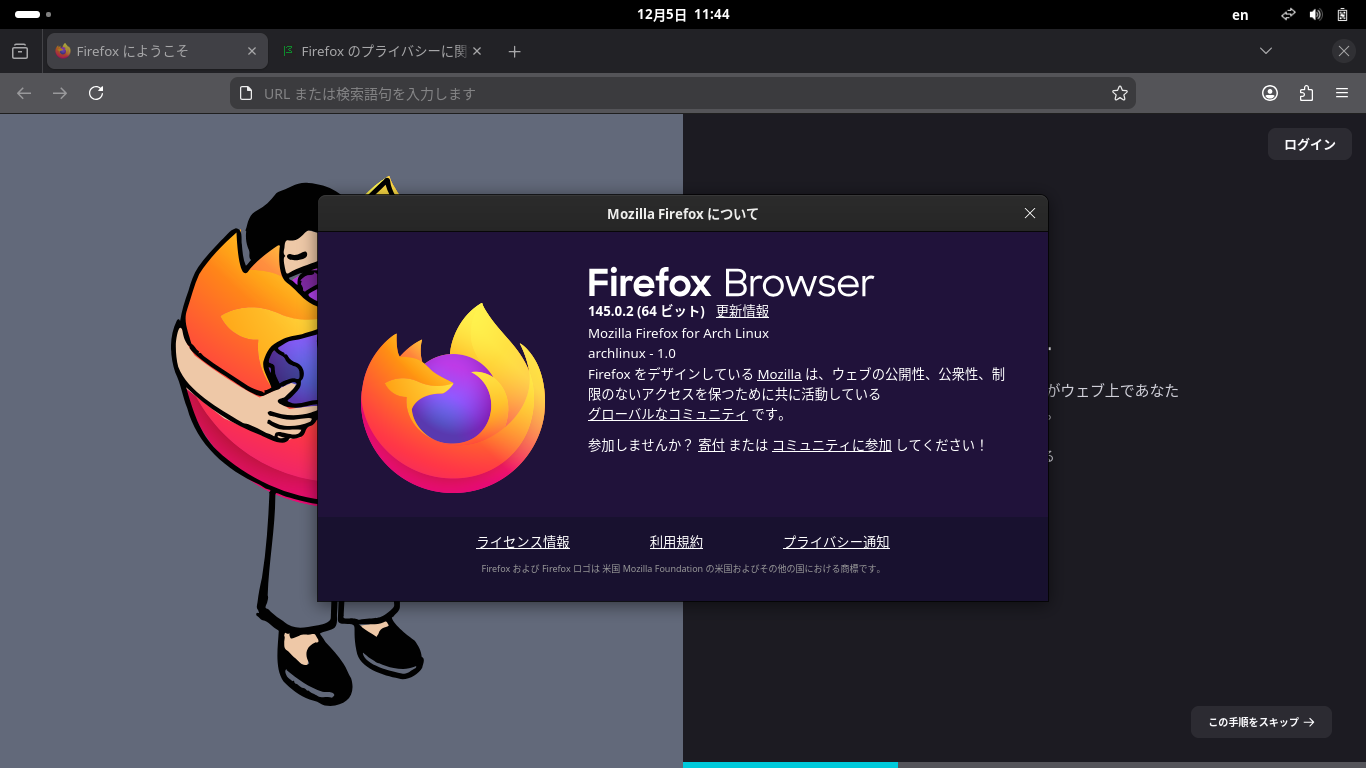
Task: Click the battery status icon
Action: [1343, 15]
